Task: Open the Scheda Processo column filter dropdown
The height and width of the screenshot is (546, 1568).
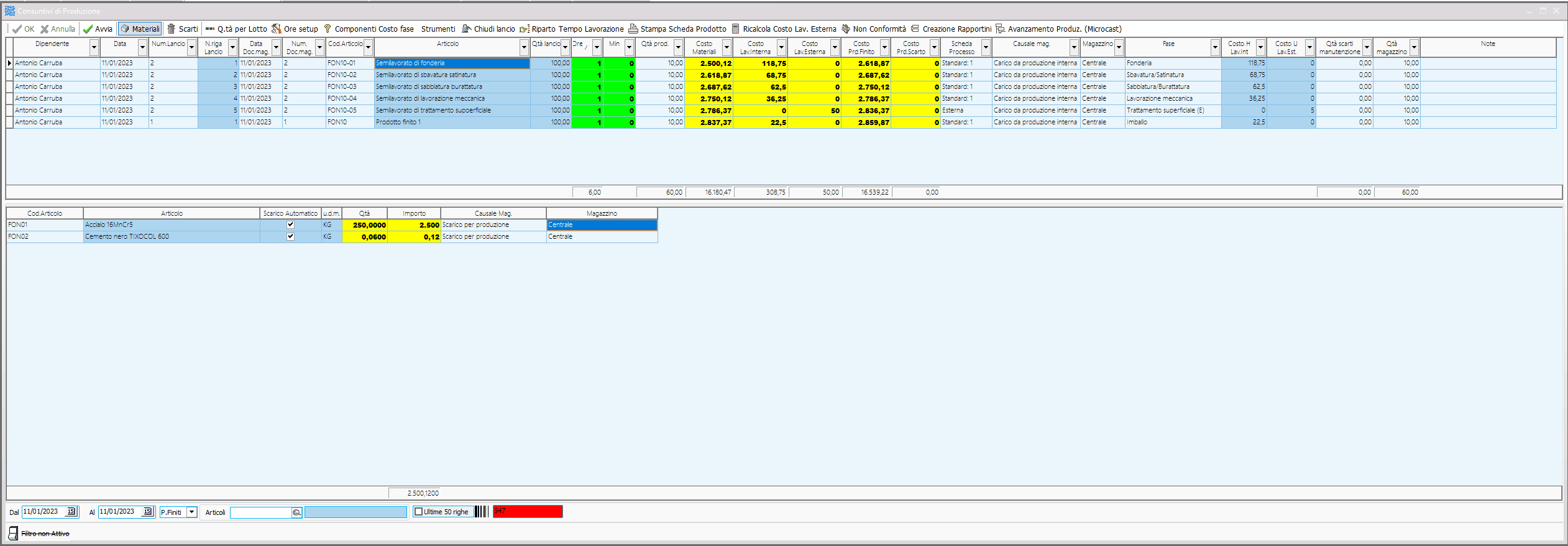Action: [986, 47]
